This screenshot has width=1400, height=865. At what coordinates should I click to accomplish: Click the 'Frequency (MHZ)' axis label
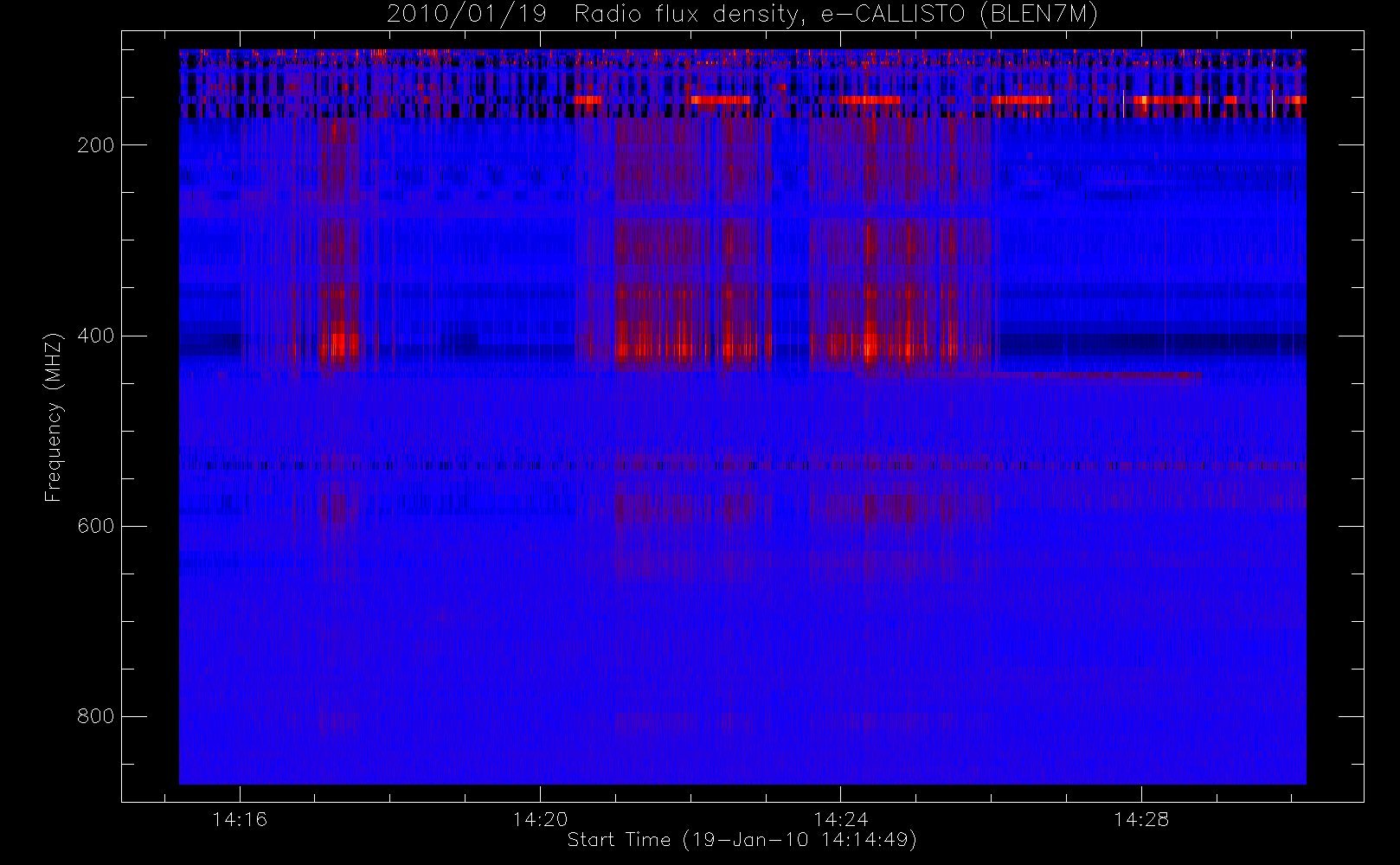point(54,417)
